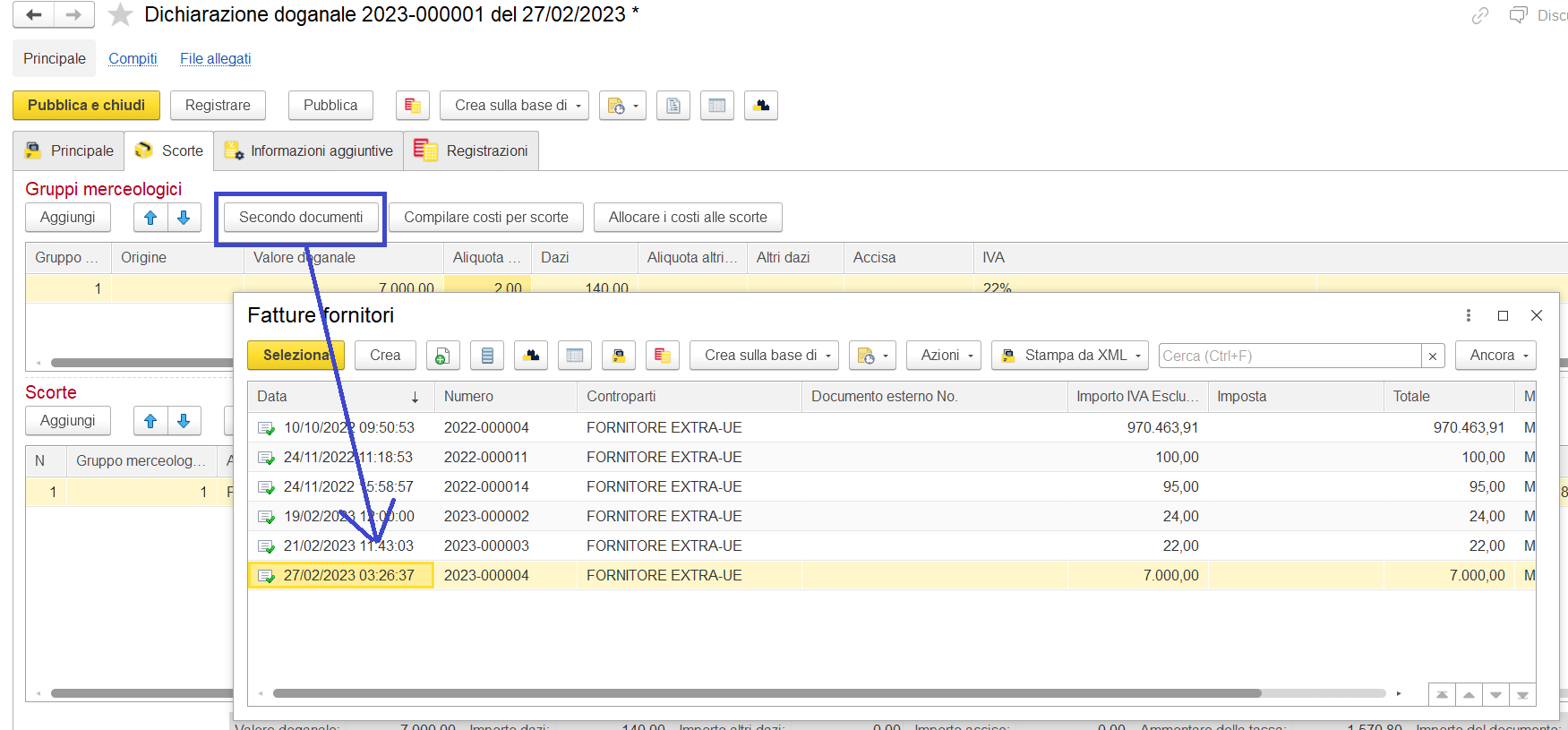The image size is (1568, 730).
Task: Switch to the Registrazioni tab
Action: (x=471, y=150)
